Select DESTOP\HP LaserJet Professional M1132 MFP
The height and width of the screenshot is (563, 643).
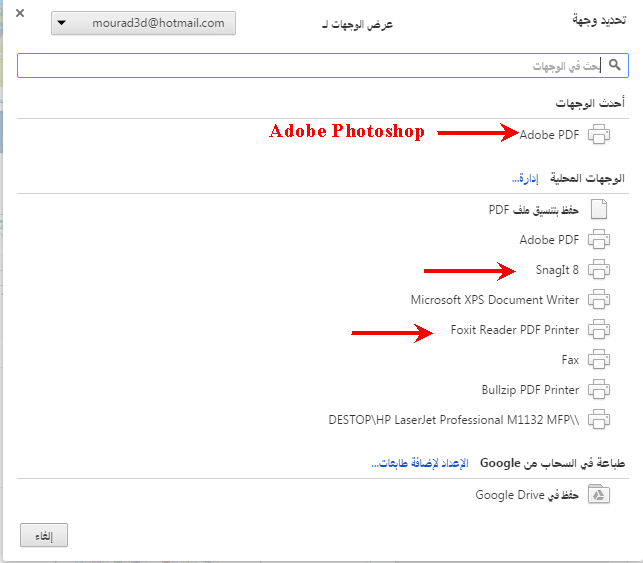click(x=454, y=420)
